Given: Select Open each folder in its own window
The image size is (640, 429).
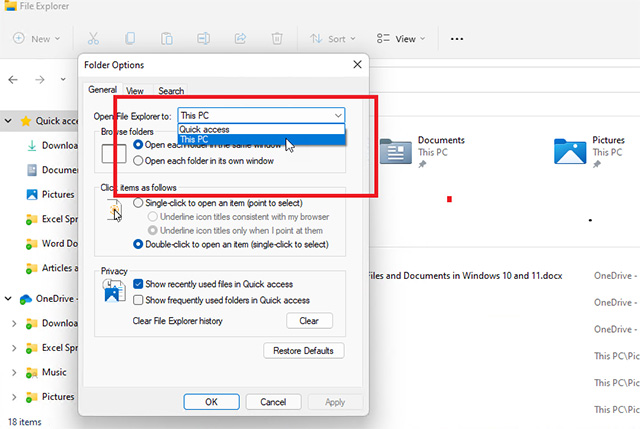Looking at the screenshot, I should (139, 160).
